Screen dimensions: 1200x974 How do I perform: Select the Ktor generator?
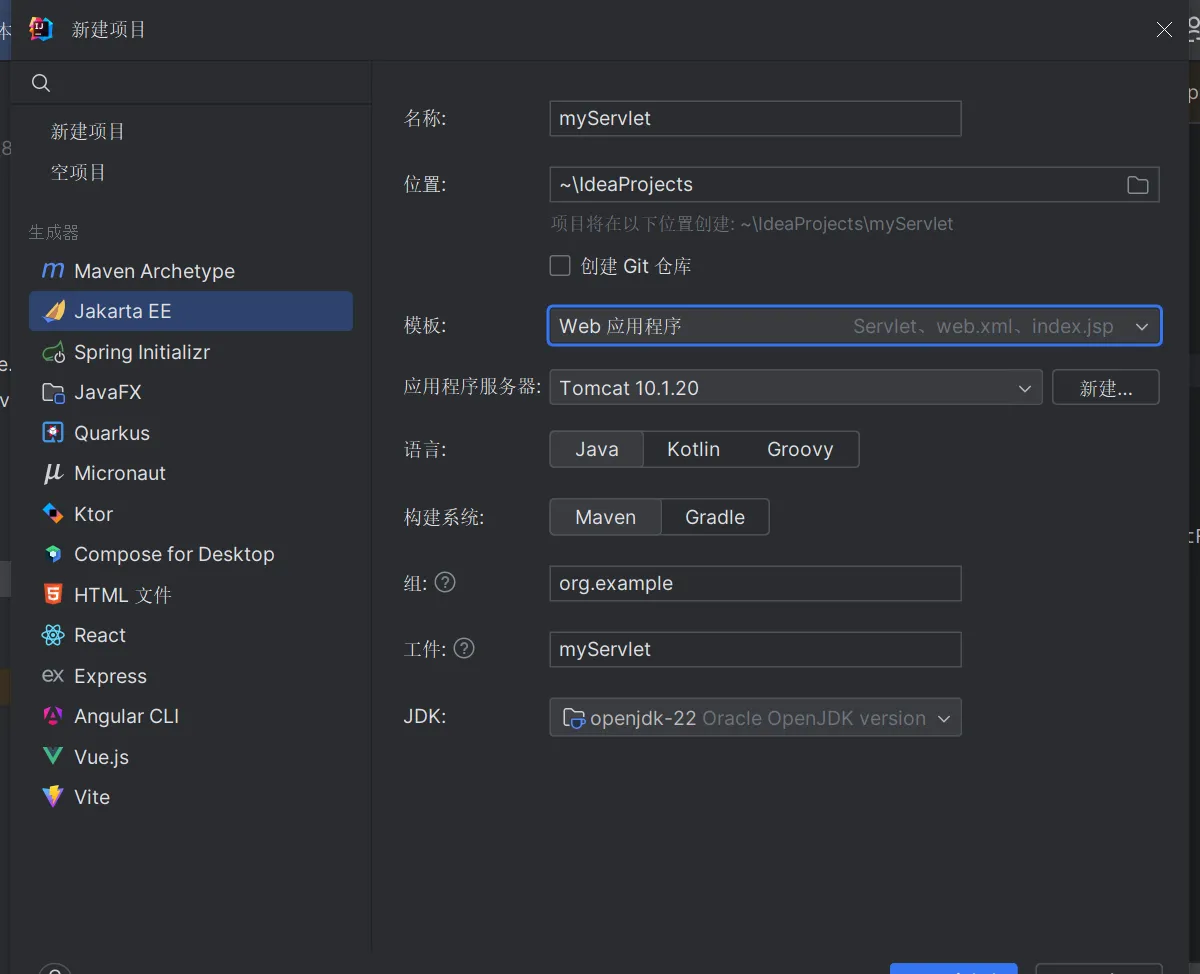(191, 514)
